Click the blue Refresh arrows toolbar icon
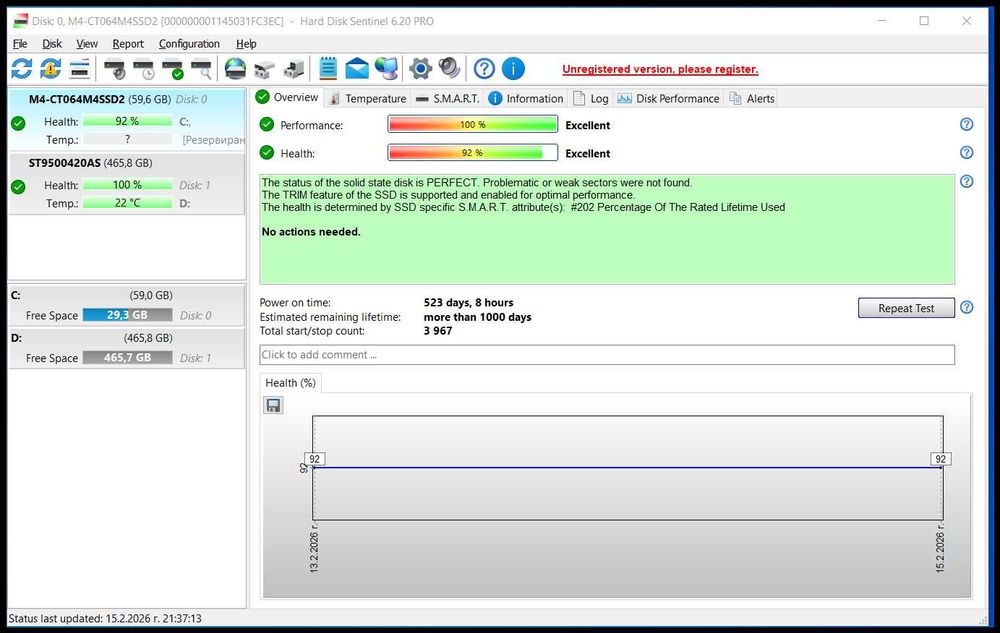 point(22,69)
